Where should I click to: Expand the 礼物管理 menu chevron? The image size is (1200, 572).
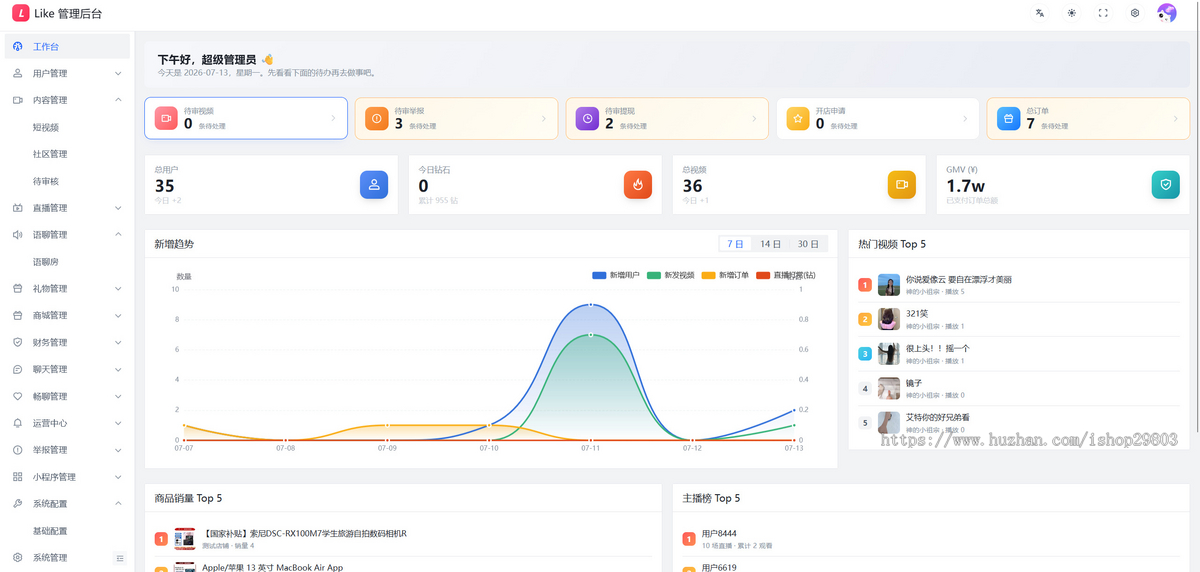coord(118,289)
